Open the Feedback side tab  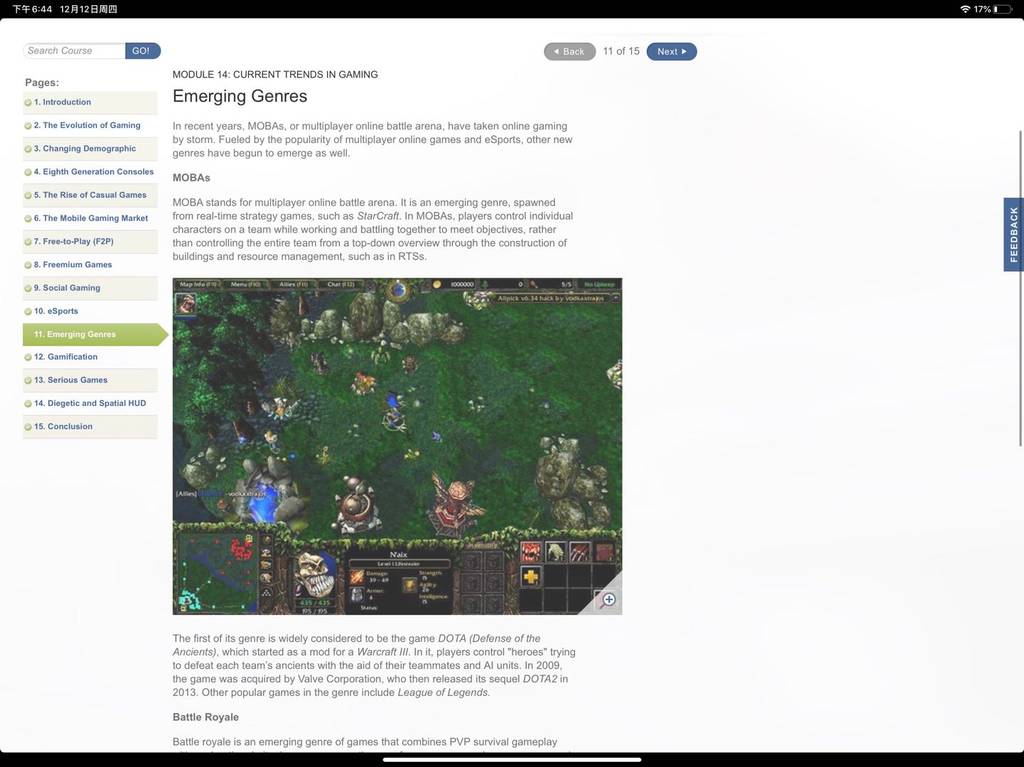point(1014,234)
